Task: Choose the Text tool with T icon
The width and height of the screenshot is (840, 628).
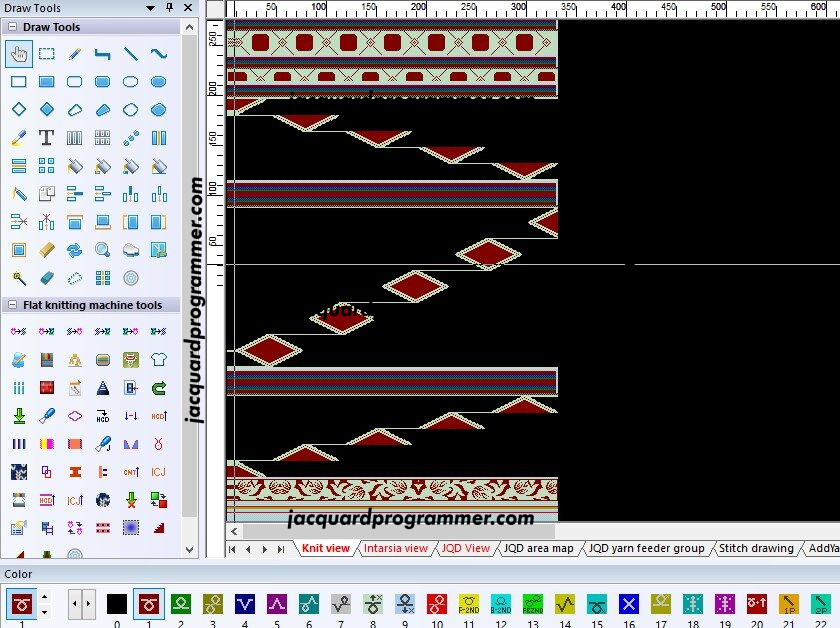Action: pos(47,138)
